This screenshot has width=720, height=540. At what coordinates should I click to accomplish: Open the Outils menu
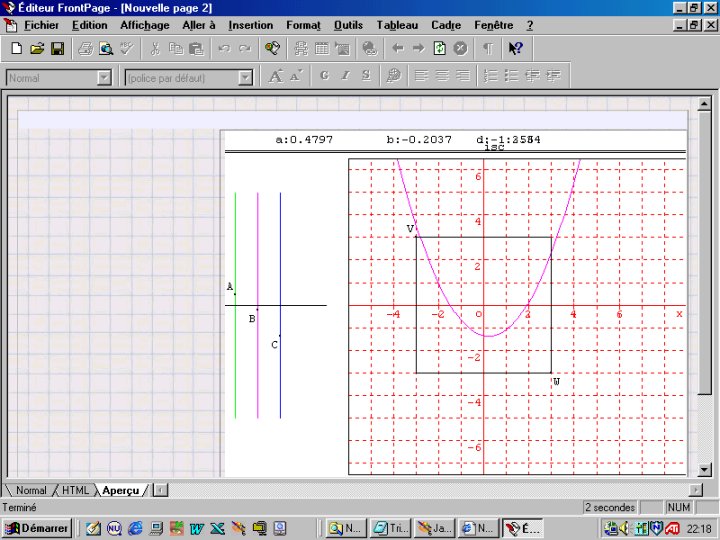point(348,25)
